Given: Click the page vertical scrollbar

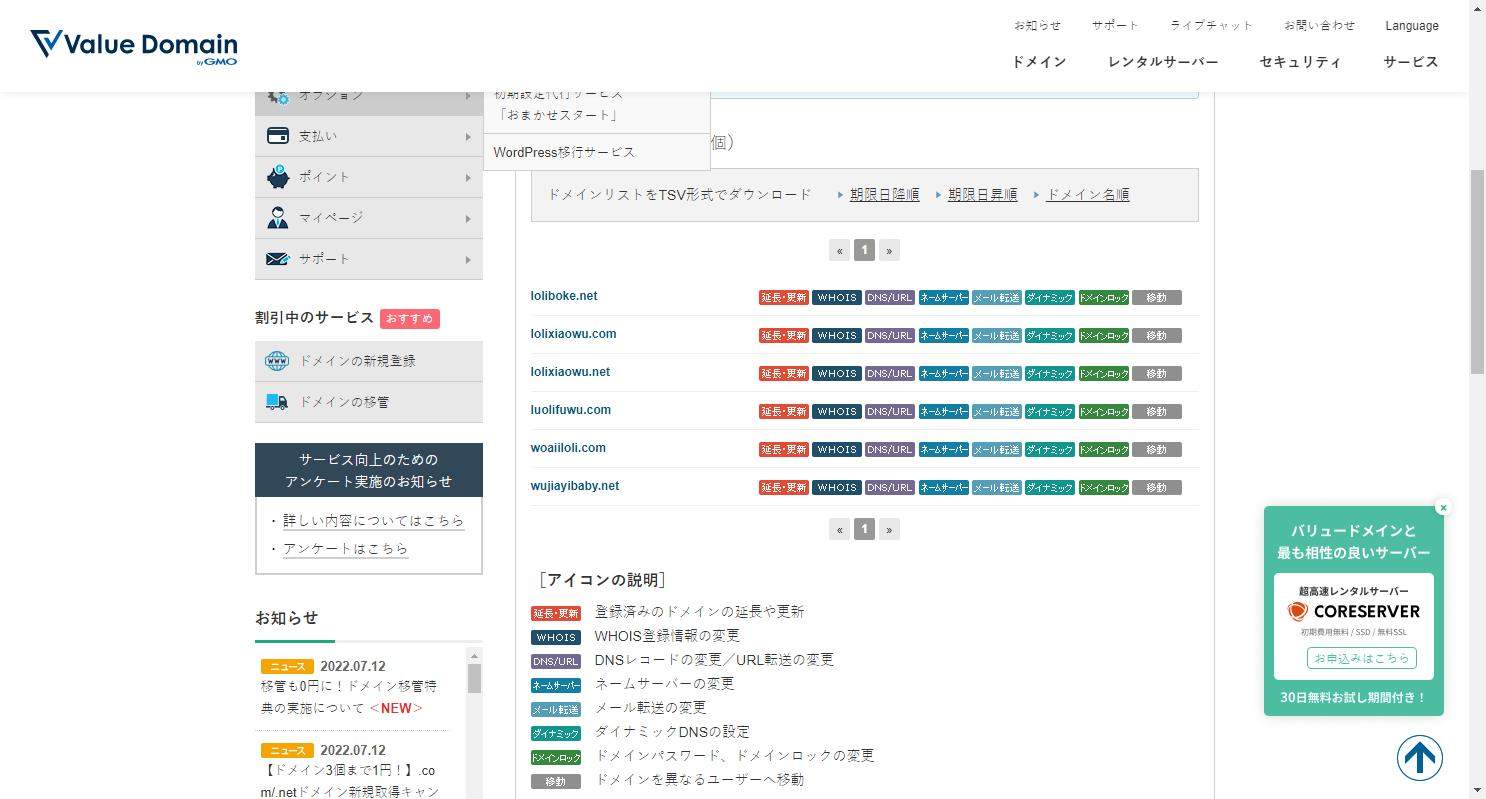Looking at the screenshot, I should click(x=1477, y=272).
